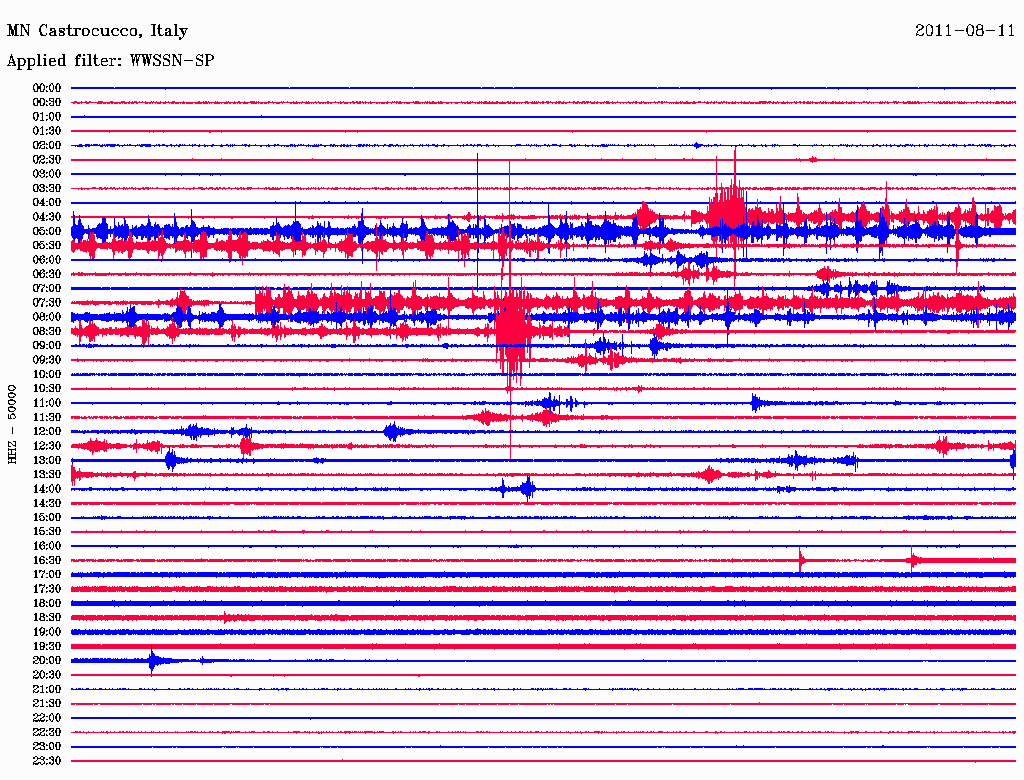This screenshot has width=1024, height=780.
Task: Click the 13:30 time label
Action: pos(47,474)
